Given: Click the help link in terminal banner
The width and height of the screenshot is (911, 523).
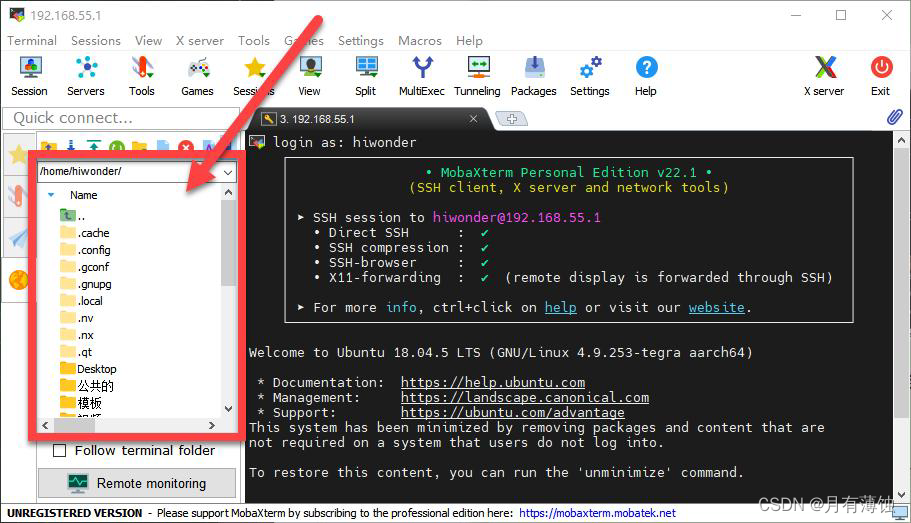Looking at the screenshot, I should (561, 307).
